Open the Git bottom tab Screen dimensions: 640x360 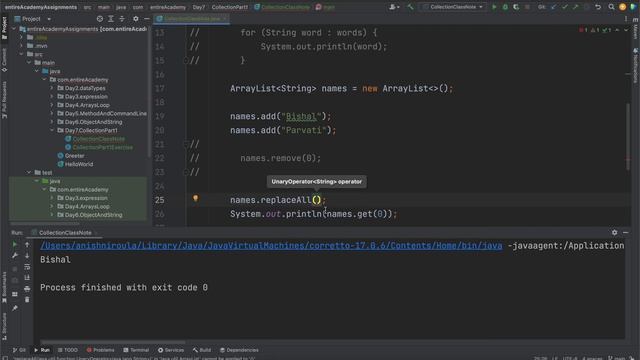(x=19, y=350)
